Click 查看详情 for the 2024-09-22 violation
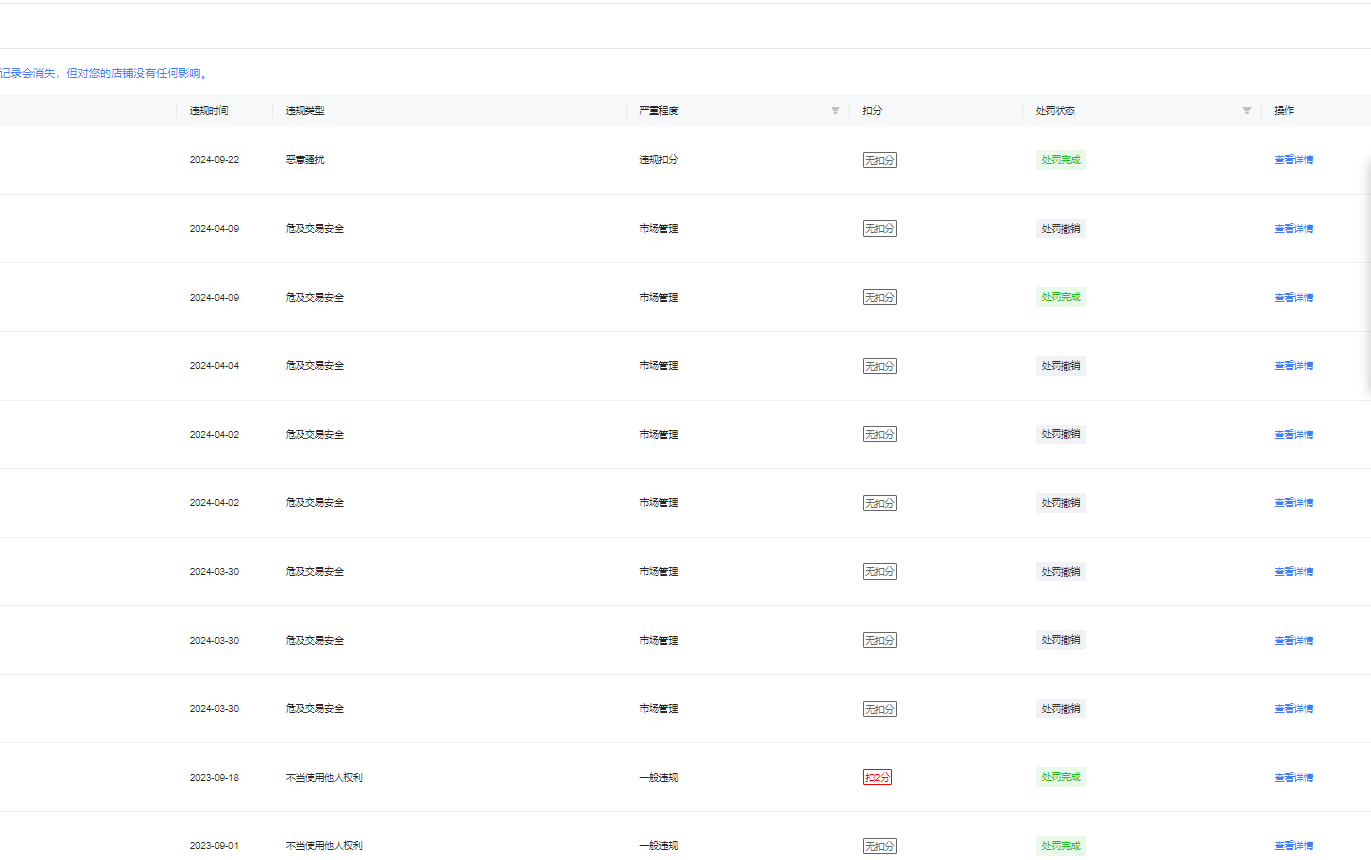The width and height of the screenshot is (1371, 860). 1293,160
